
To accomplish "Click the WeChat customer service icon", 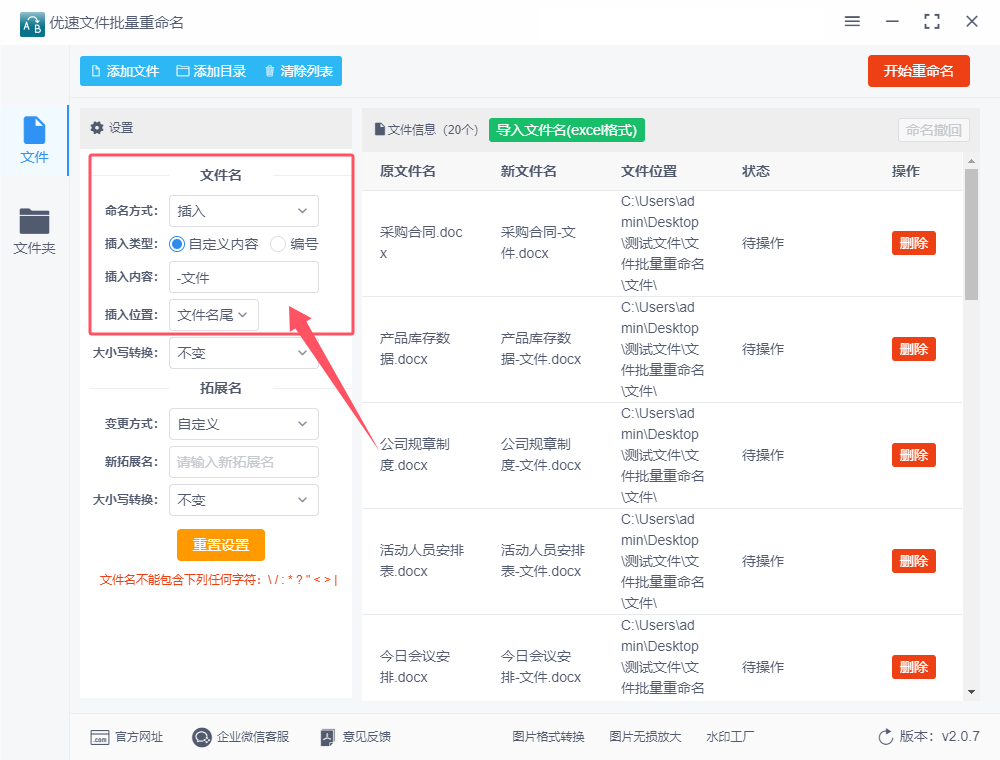I will point(202,737).
